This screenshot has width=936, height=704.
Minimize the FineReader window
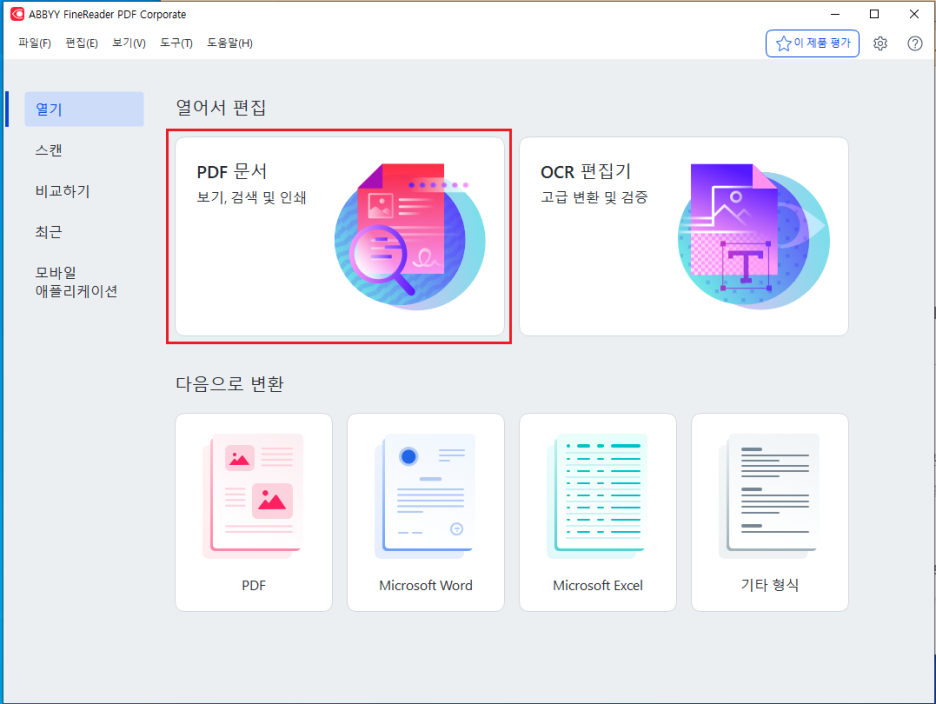835,14
